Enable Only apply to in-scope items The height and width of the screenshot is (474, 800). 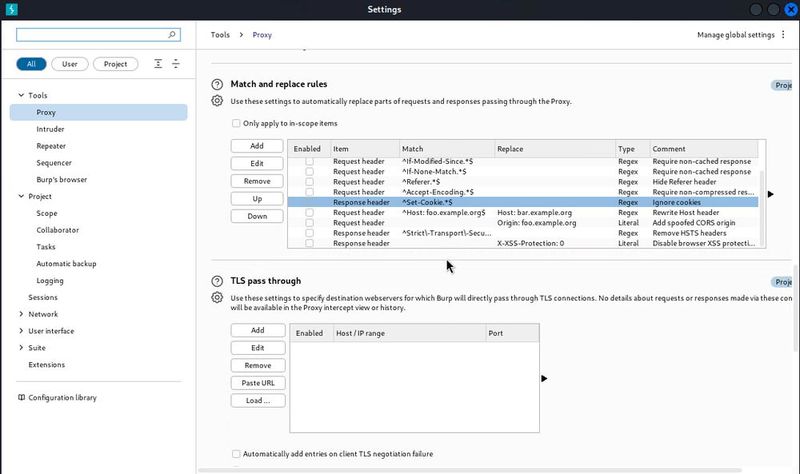coord(236,123)
